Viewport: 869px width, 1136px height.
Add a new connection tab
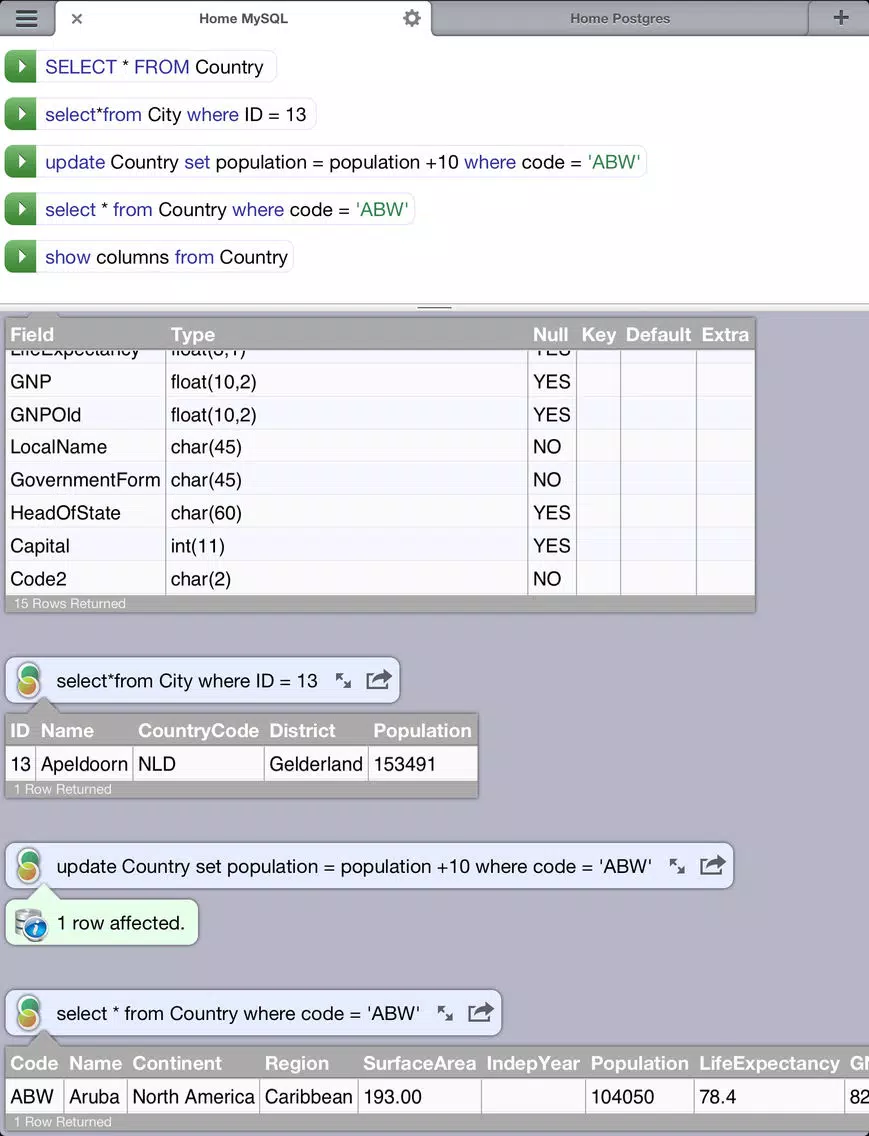point(841,17)
